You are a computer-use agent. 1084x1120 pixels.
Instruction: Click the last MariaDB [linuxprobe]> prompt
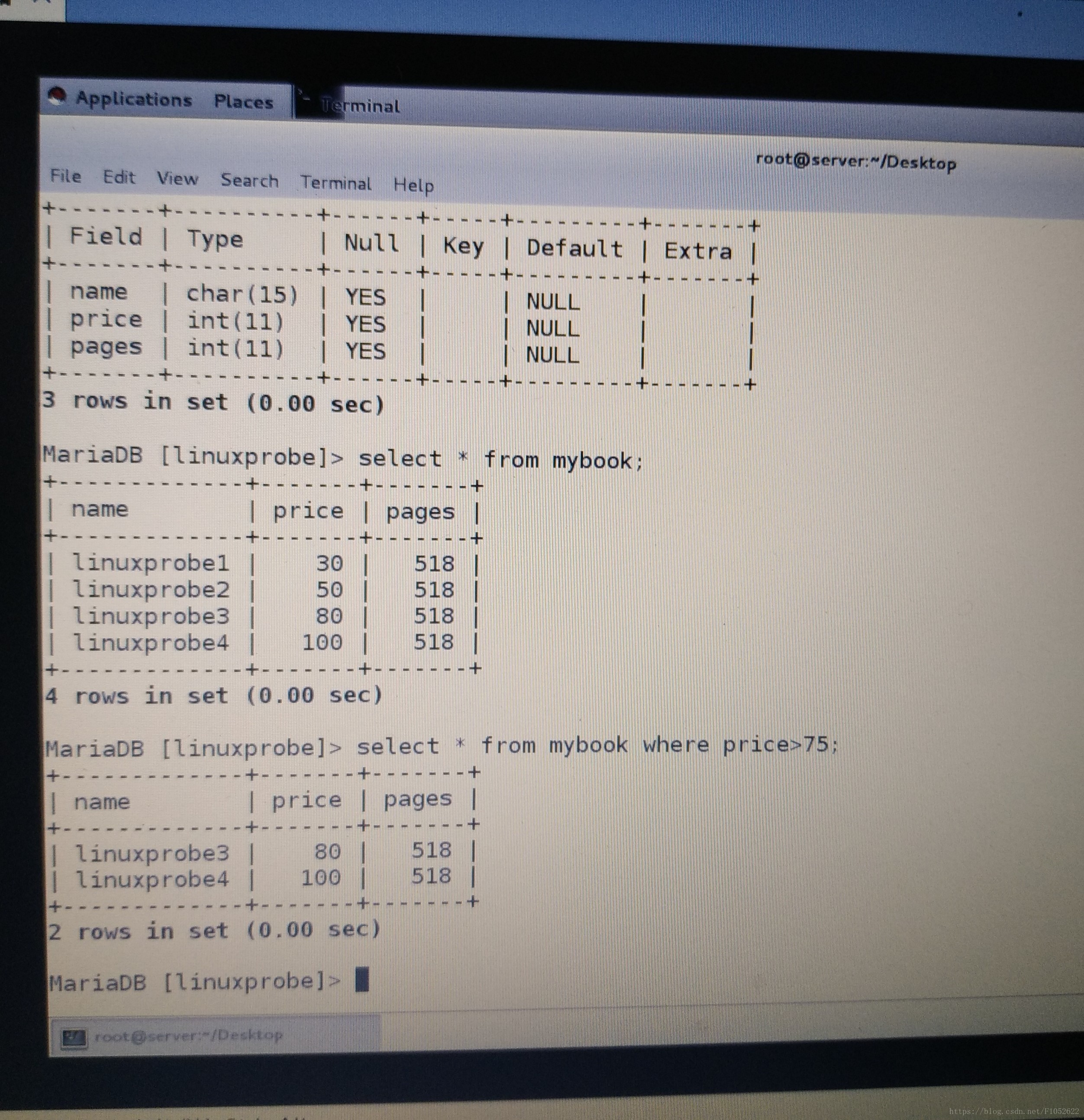pos(195,982)
